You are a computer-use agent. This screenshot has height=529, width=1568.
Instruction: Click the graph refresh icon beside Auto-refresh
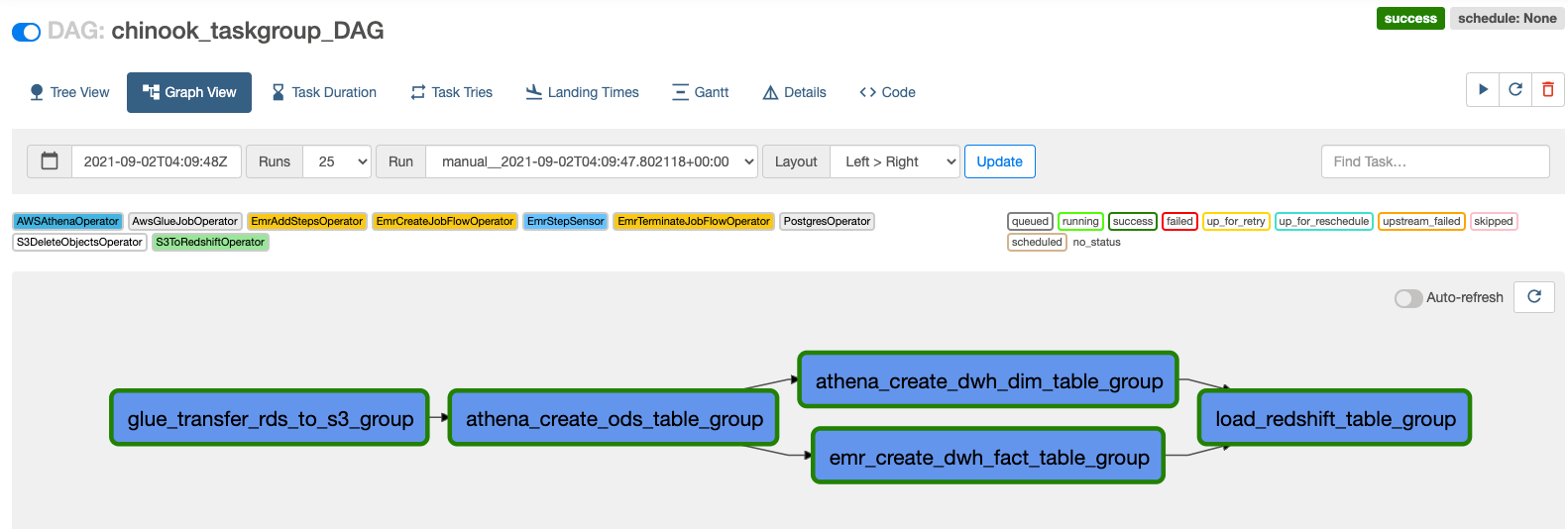click(1534, 297)
